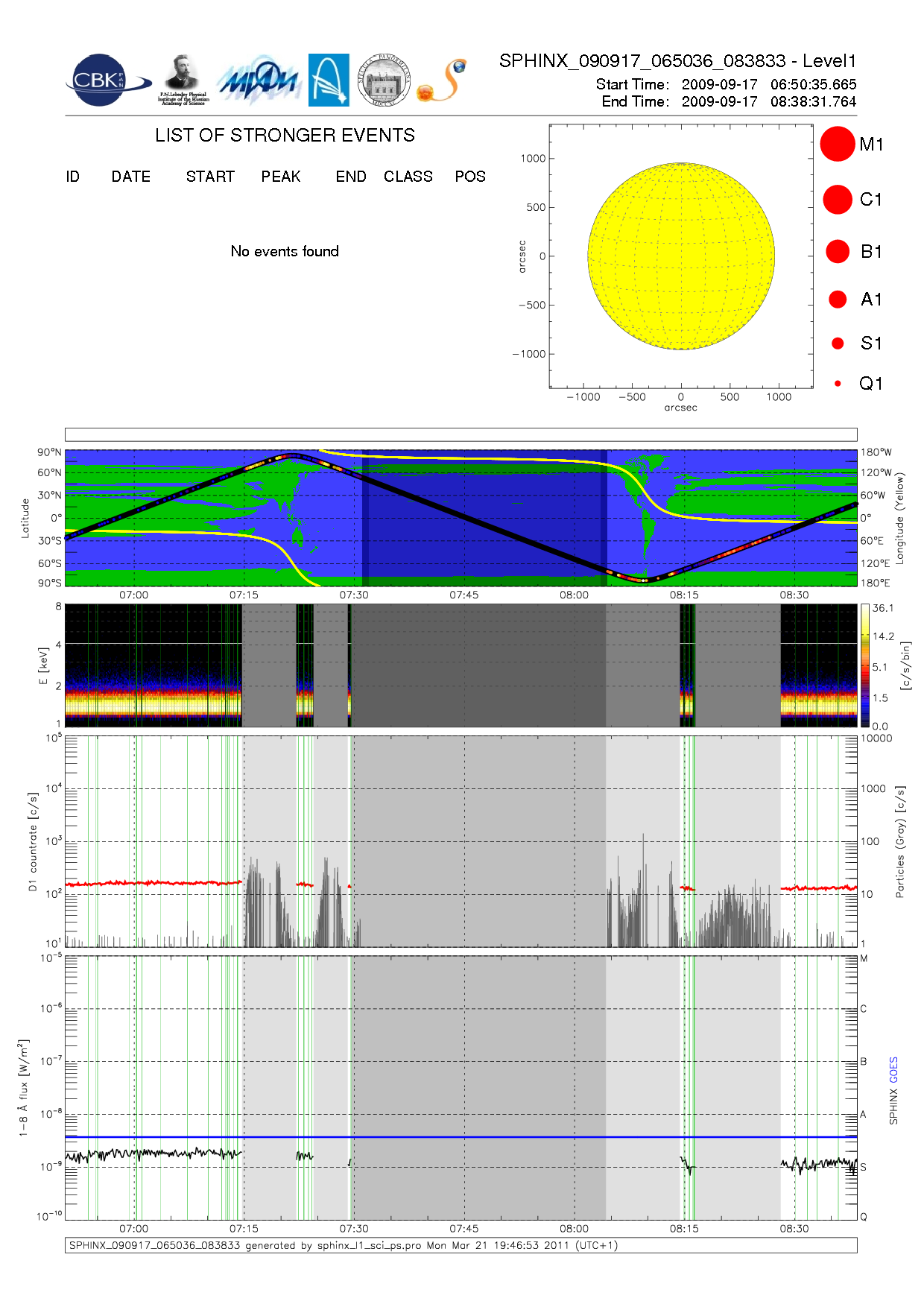Click the orange Sun-Earth S logo
This screenshot has width=924, height=1307.
click(x=442, y=80)
